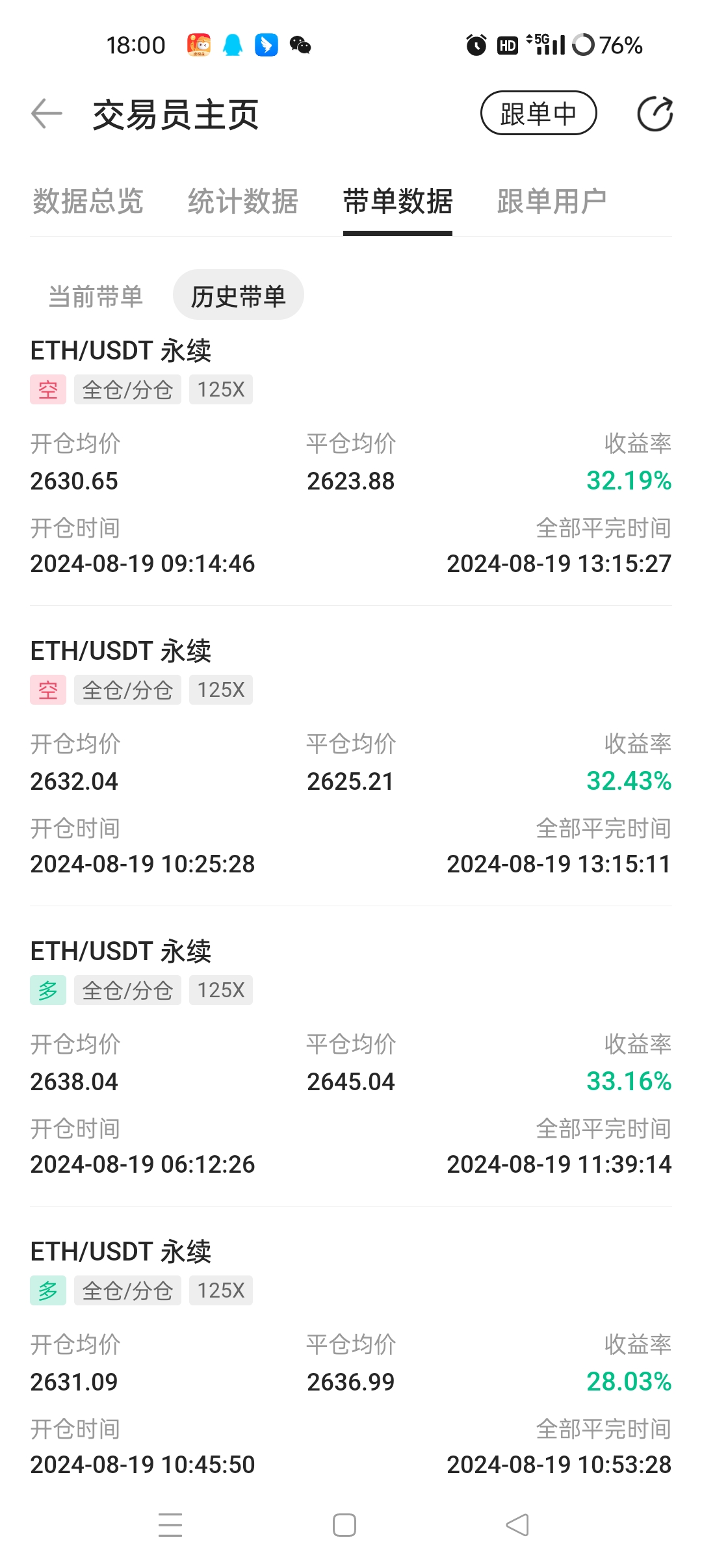Tap the battery percentage indicator

pyautogui.click(x=620, y=45)
